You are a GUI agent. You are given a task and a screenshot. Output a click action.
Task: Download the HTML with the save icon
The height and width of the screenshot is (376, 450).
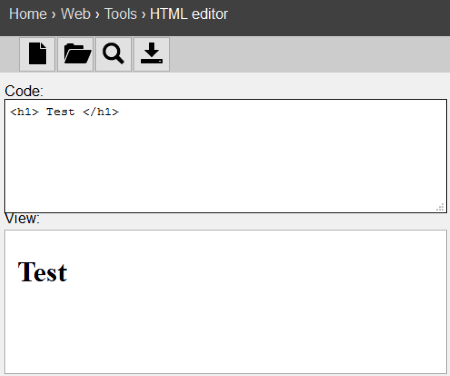click(x=152, y=54)
